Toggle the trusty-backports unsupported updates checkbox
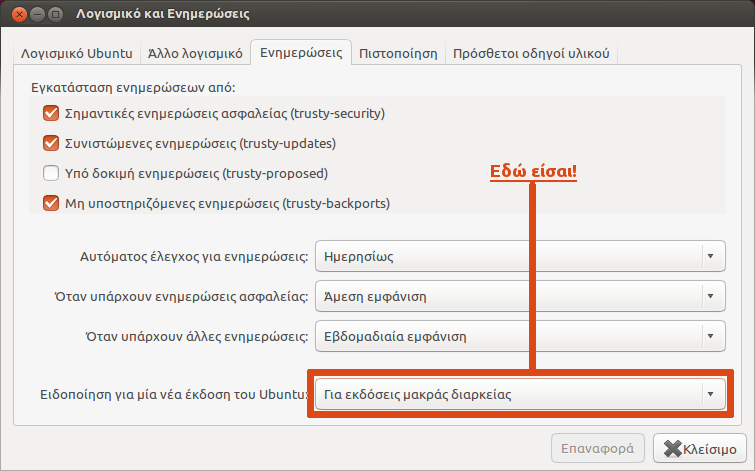Image resolution: width=755 pixels, height=471 pixels. 52,204
